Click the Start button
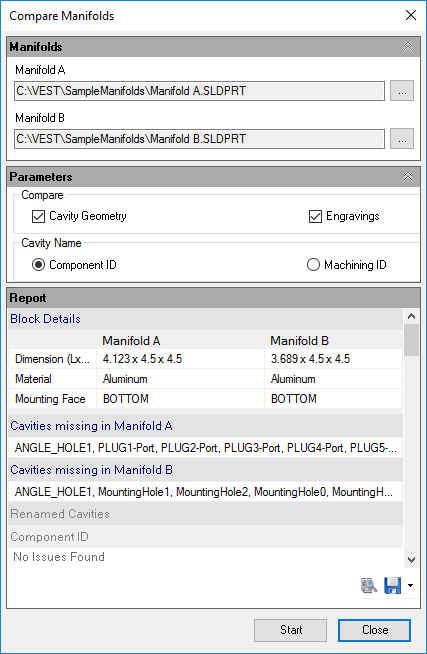Screen dimensions: 427x654 point(291,630)
